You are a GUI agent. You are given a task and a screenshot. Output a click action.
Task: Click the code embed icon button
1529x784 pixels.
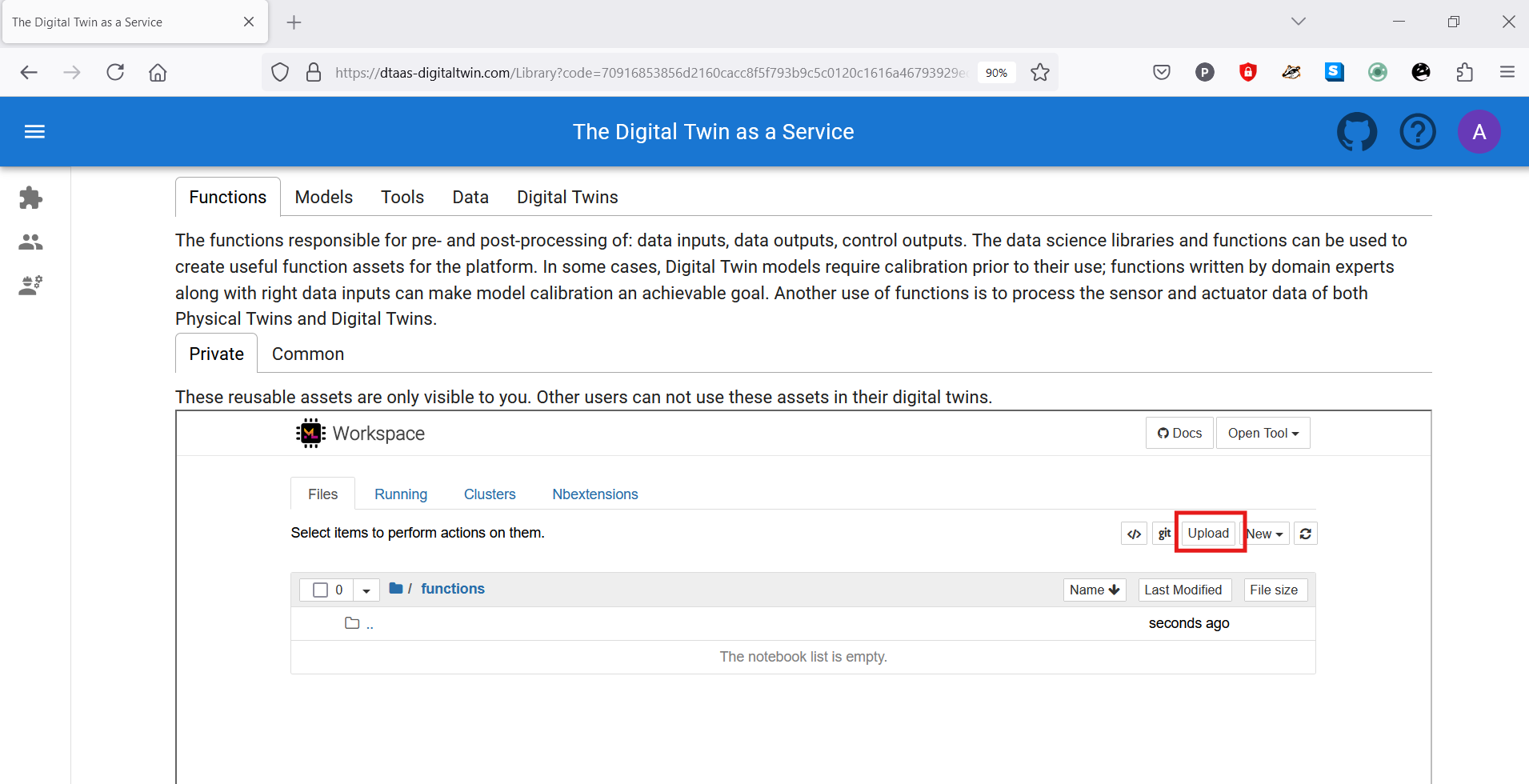coord(1134,534)
